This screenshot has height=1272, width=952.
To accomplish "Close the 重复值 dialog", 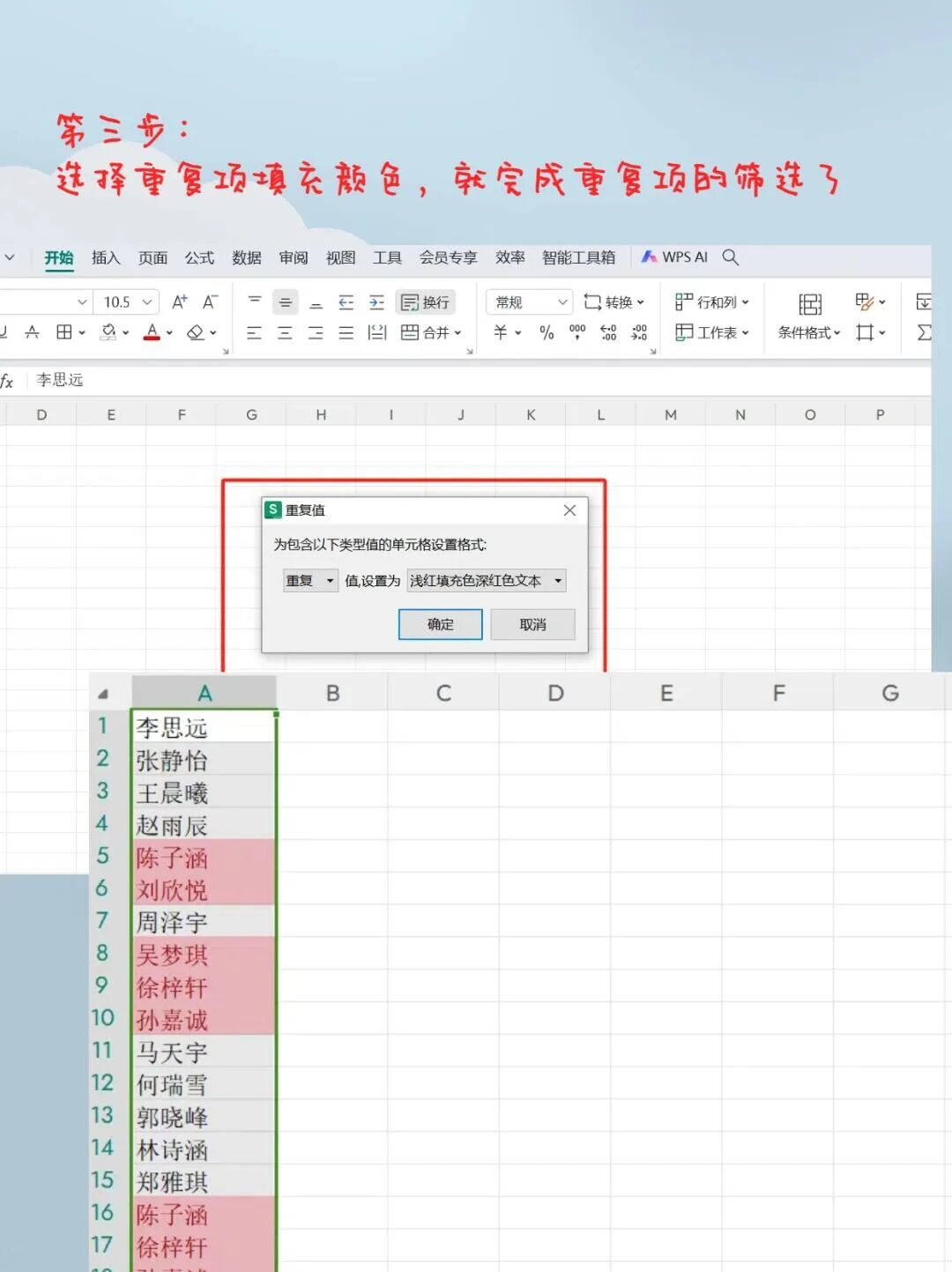I will 569,510.
